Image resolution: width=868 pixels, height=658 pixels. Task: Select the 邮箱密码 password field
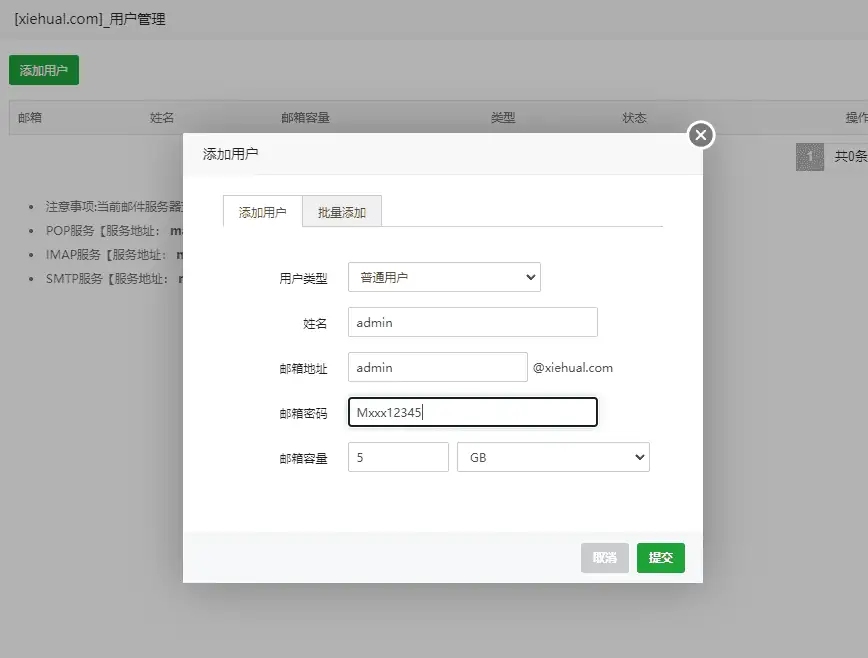click(472, 411)
